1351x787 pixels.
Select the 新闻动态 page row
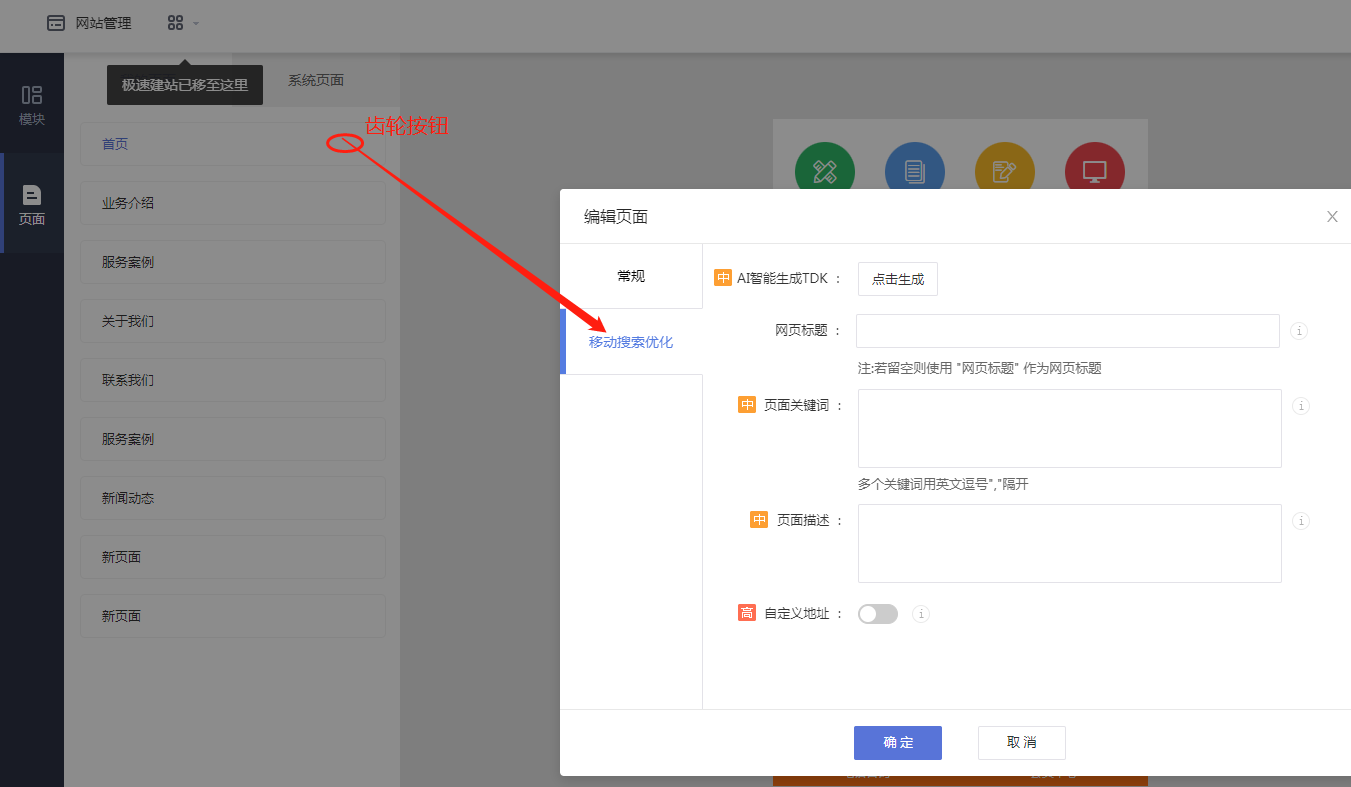click(x=233, y=498)
